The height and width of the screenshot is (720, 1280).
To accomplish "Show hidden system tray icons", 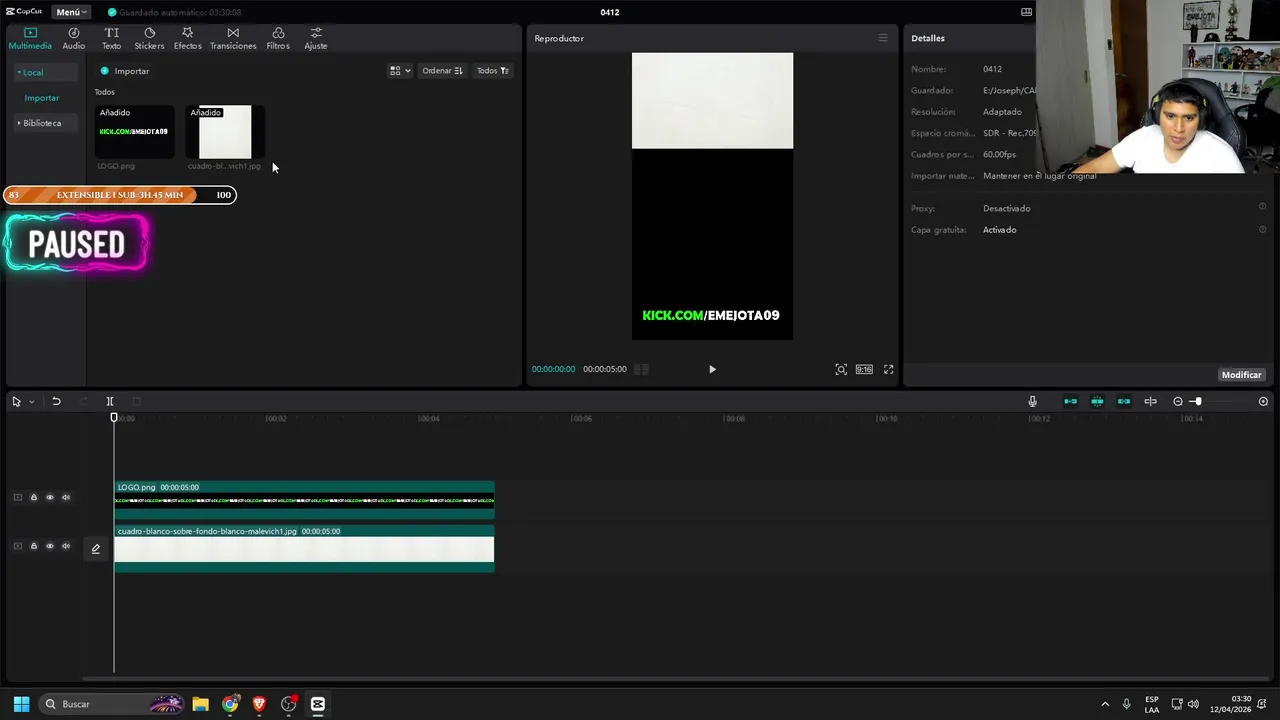I will coord(1105,704).
